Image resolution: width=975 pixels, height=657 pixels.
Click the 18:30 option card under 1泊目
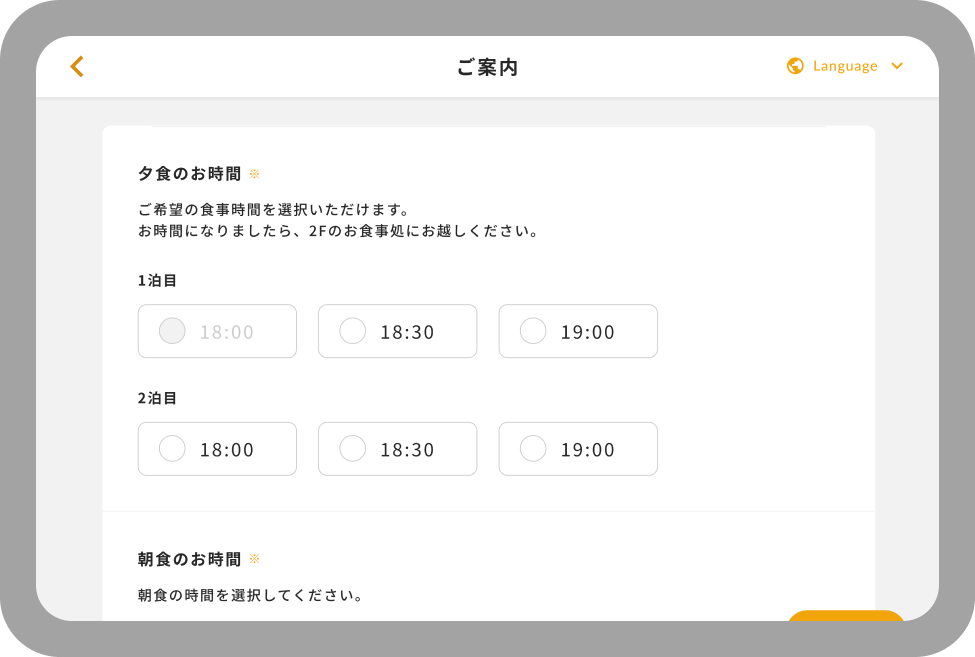[397, 330]
